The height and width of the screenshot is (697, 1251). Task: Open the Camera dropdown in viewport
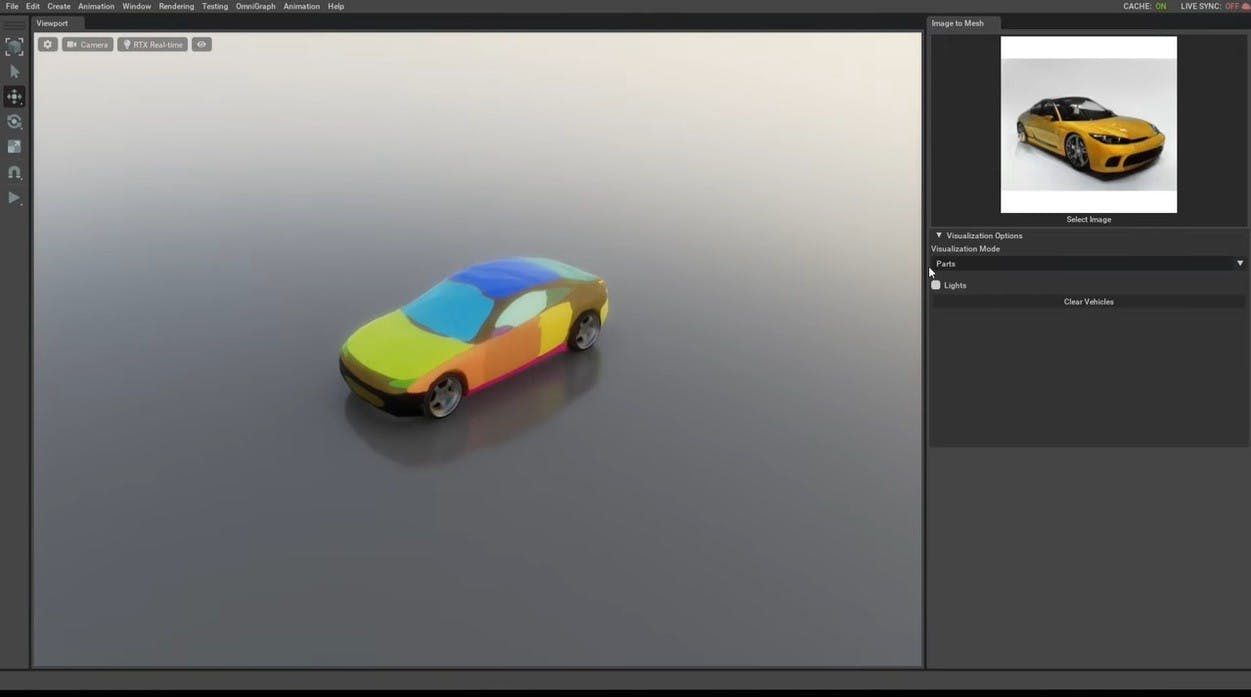point(87,45)
